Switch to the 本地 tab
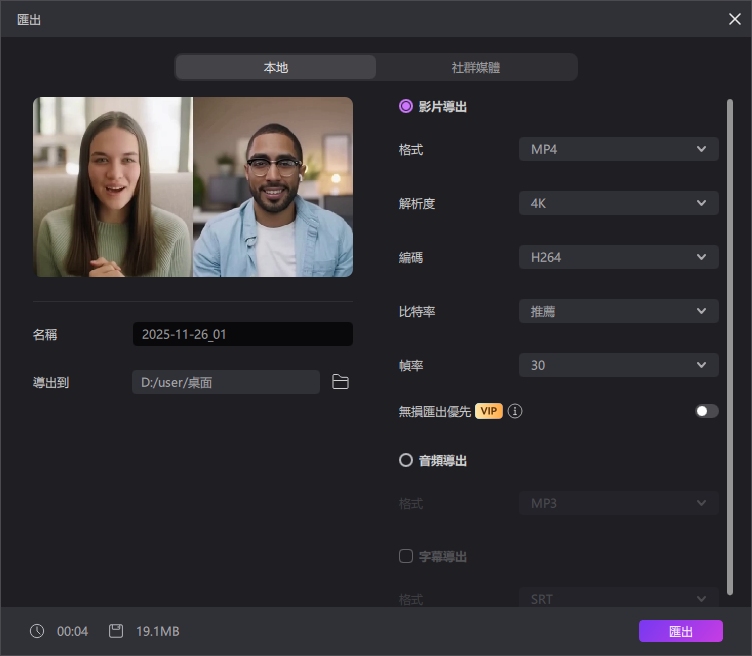752x656 pixels. click(276, 67)
